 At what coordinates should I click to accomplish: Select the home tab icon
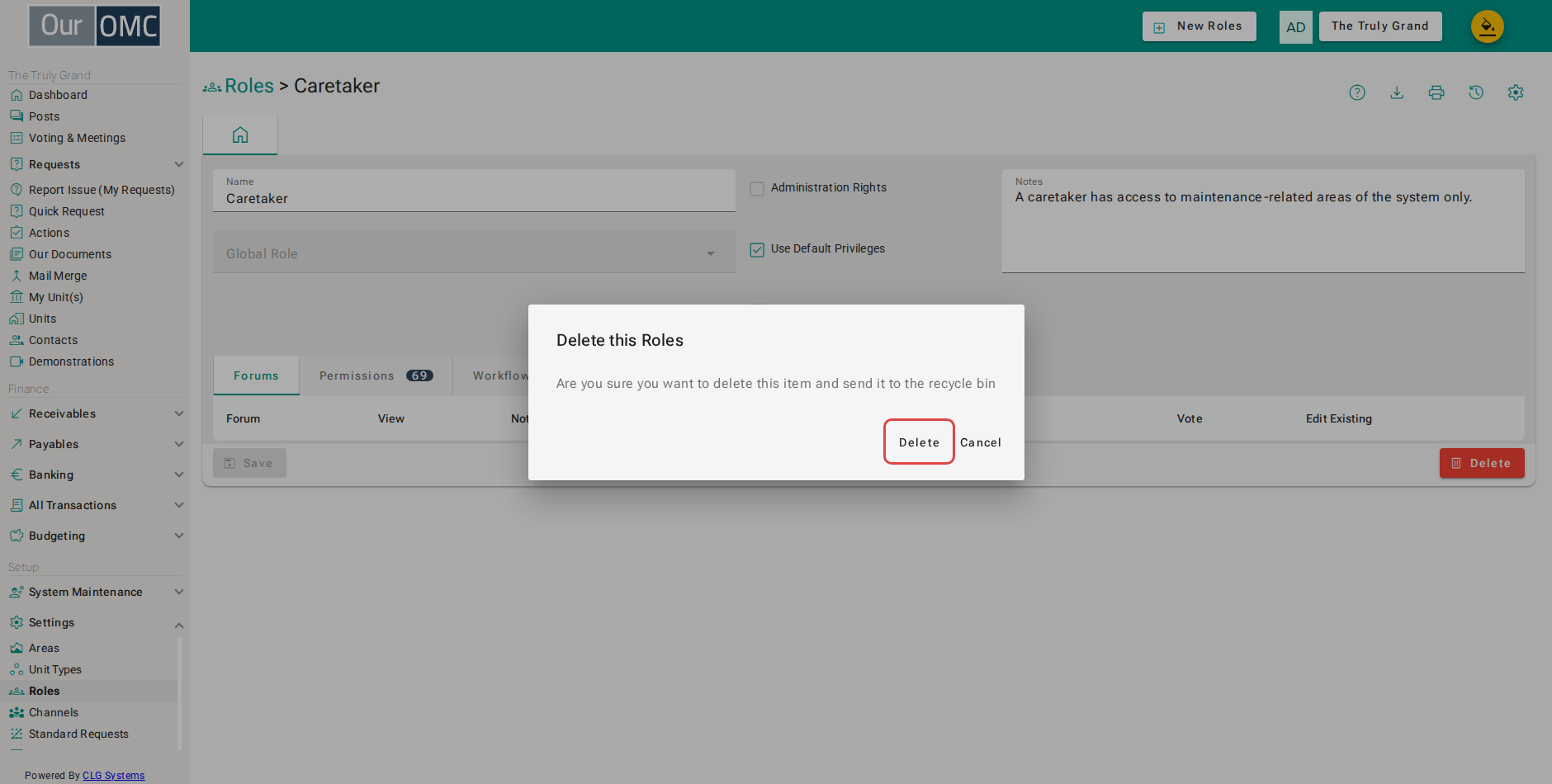tap(240, 135)
